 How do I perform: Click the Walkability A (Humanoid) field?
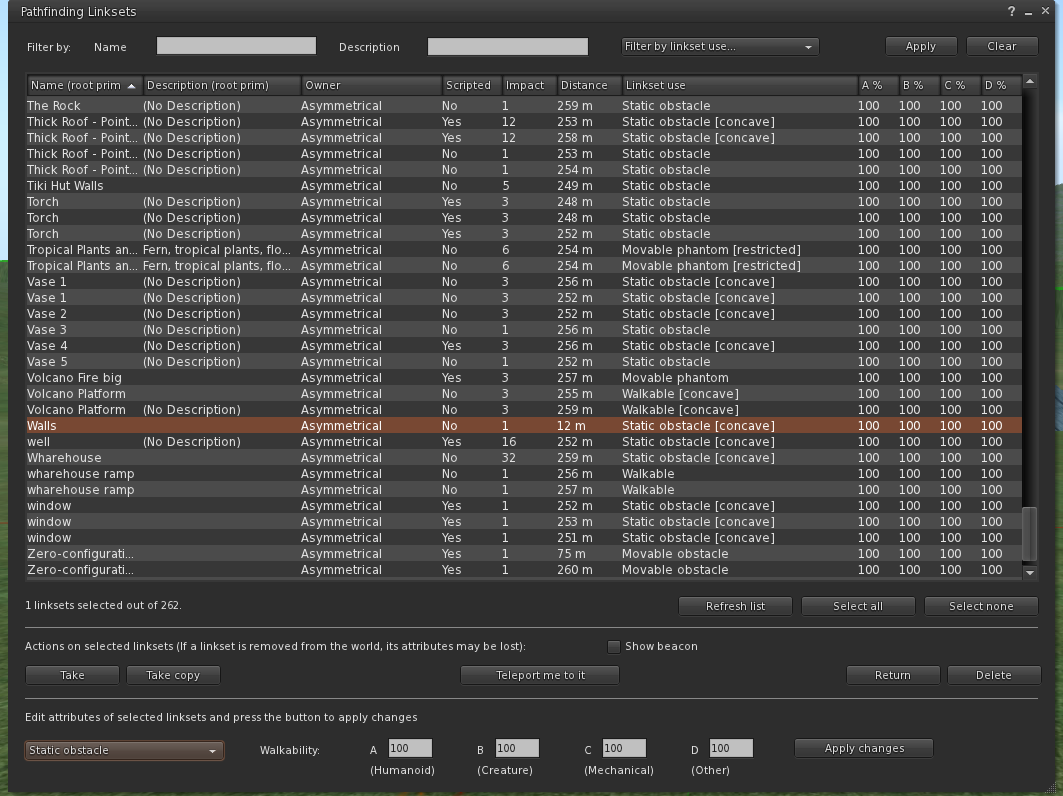coord(410,749)
